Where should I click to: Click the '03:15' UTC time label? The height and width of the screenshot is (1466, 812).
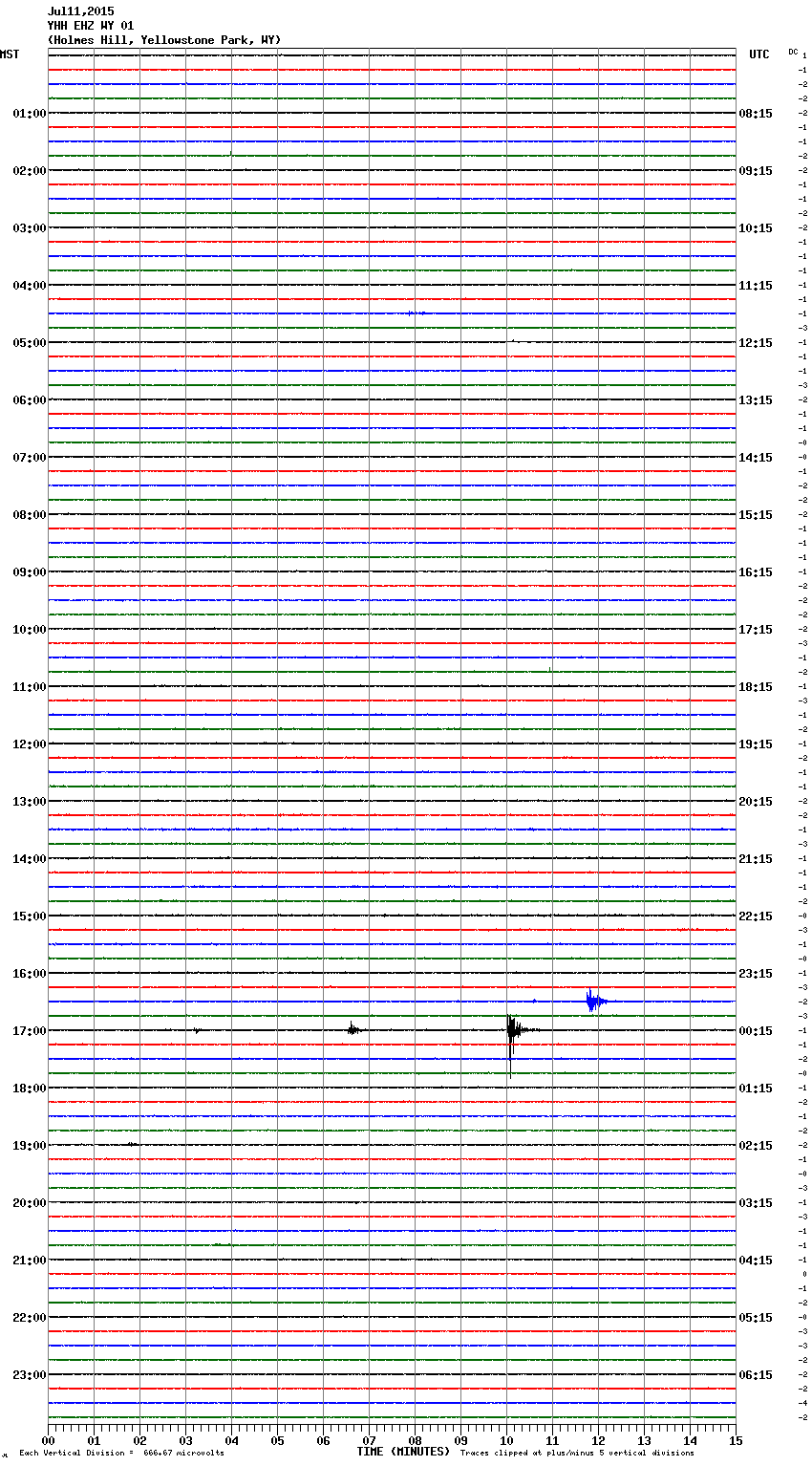click(x=756, y=1203)
